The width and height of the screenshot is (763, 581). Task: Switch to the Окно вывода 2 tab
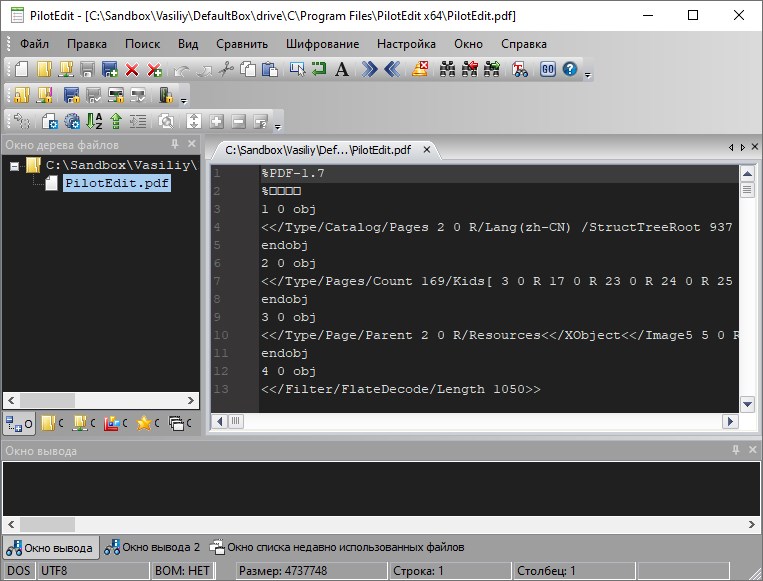point(153,547)
